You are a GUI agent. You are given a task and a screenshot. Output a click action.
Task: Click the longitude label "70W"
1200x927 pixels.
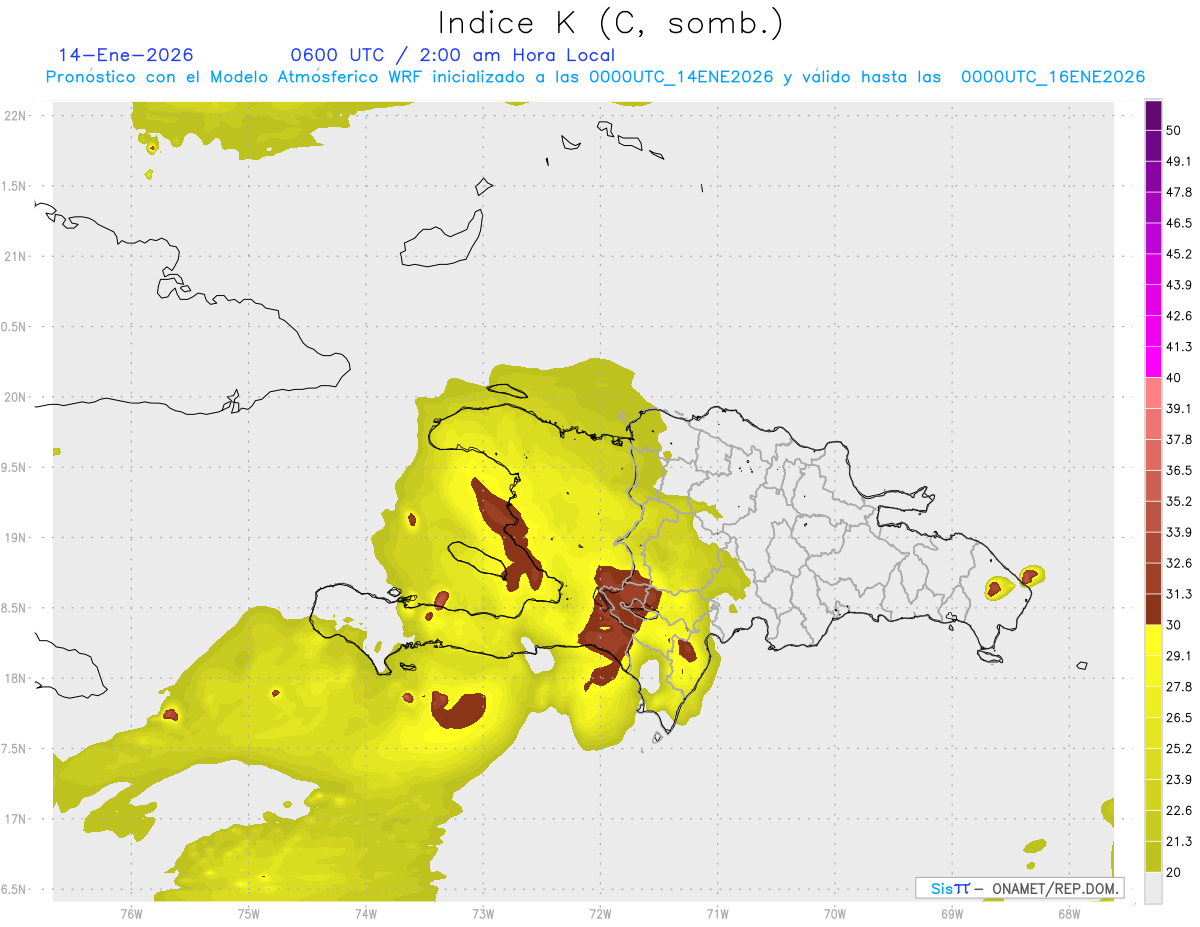[834, 913]
